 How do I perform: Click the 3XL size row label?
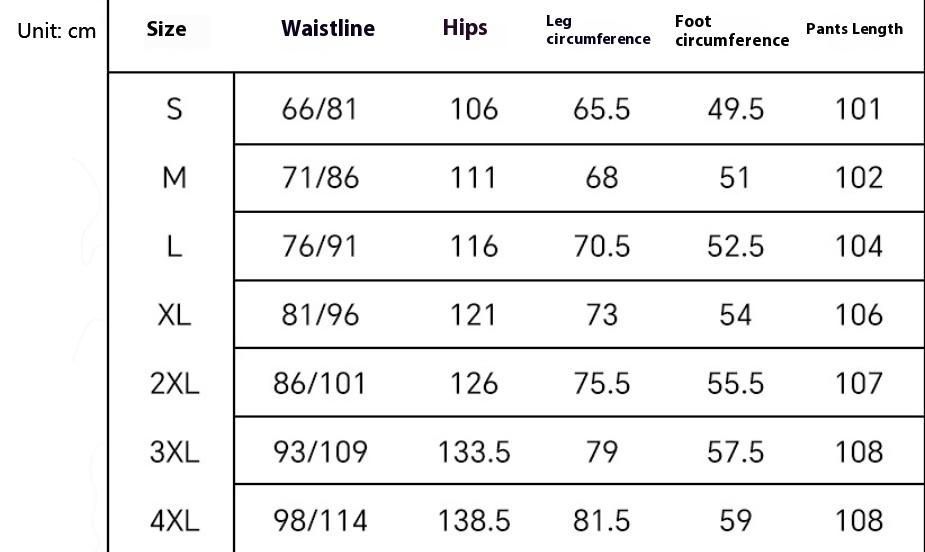coord(175,452)
